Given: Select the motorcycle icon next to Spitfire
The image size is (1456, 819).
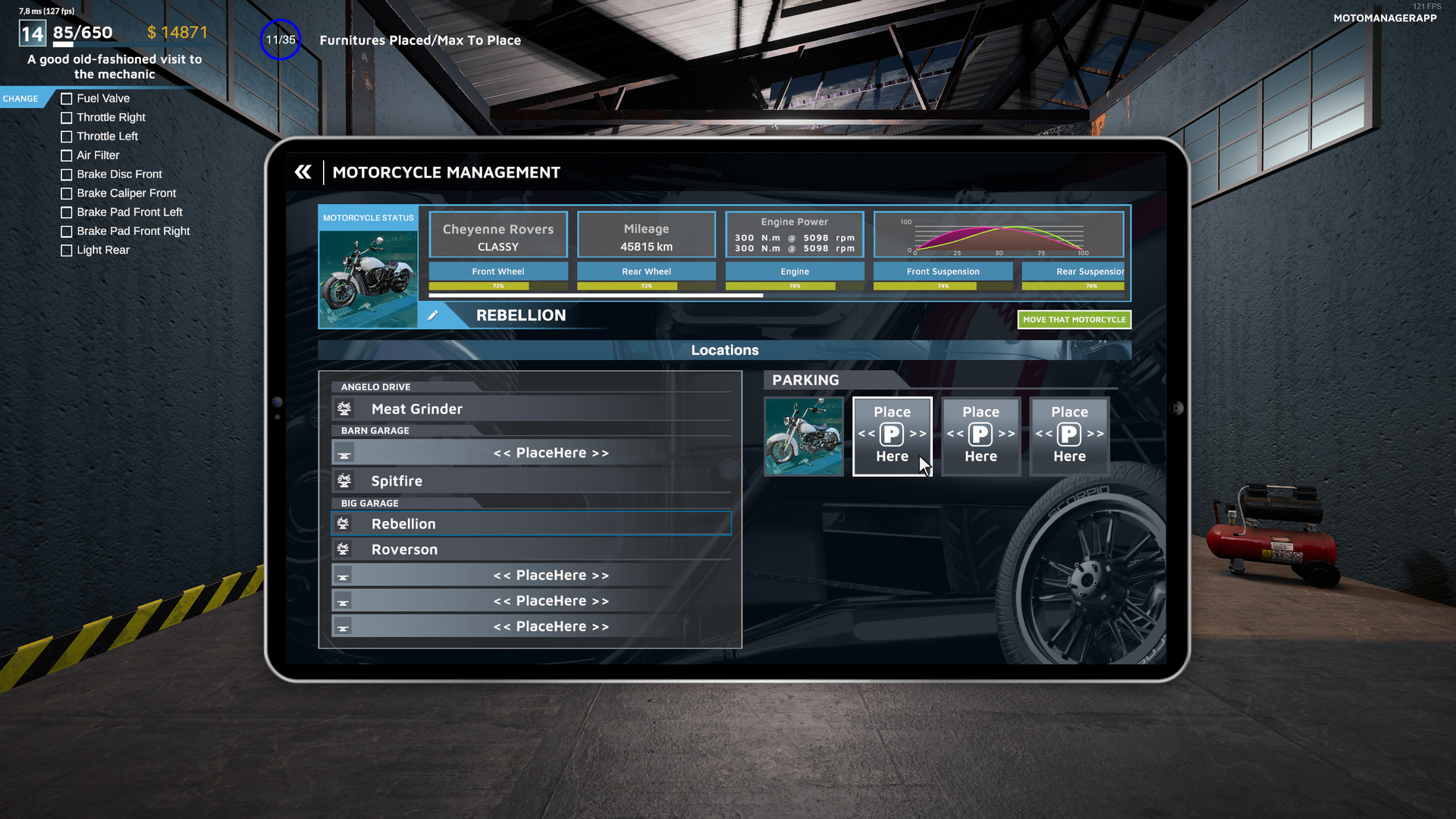Looking at the screenshot, I should 346,479.
